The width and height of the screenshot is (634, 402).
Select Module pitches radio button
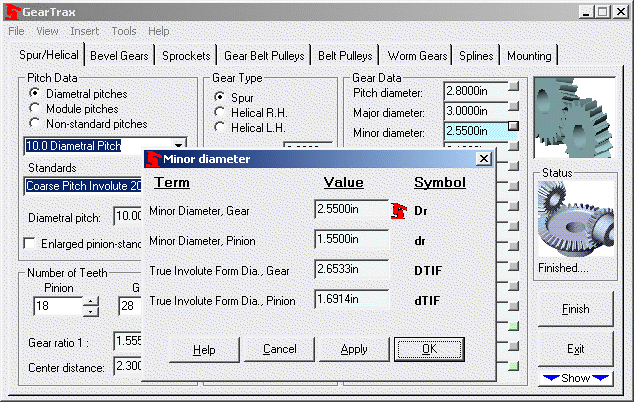pyautogui.click(x=35, y=108)
